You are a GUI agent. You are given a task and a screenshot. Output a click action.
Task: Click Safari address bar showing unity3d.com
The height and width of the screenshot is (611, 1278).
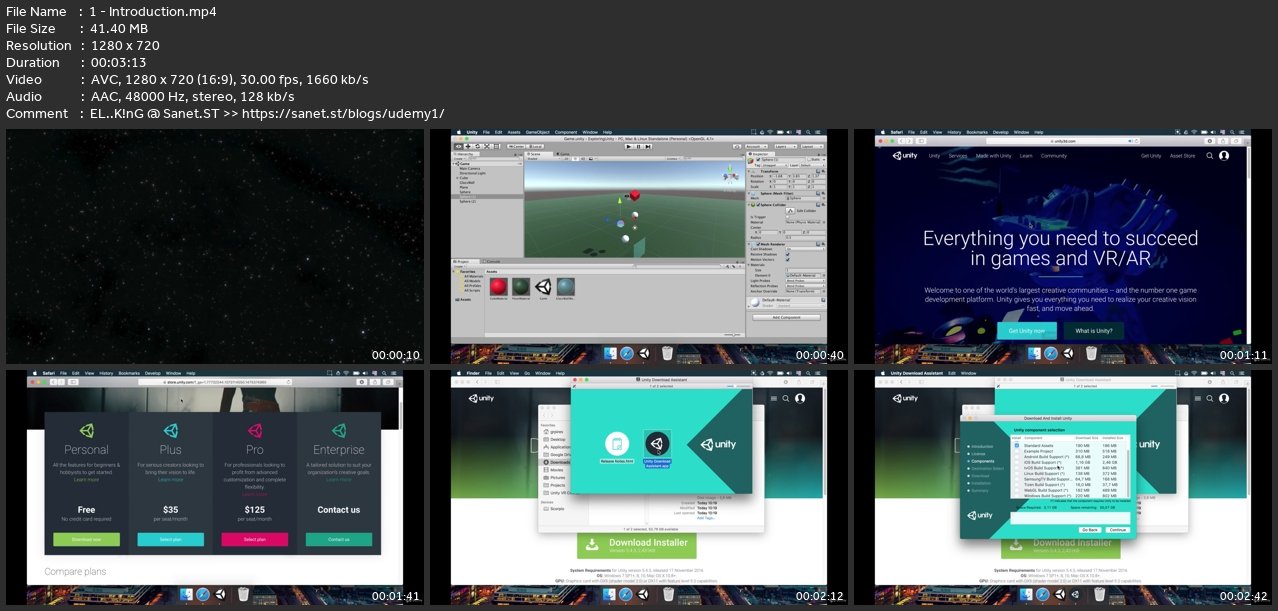1063,141
